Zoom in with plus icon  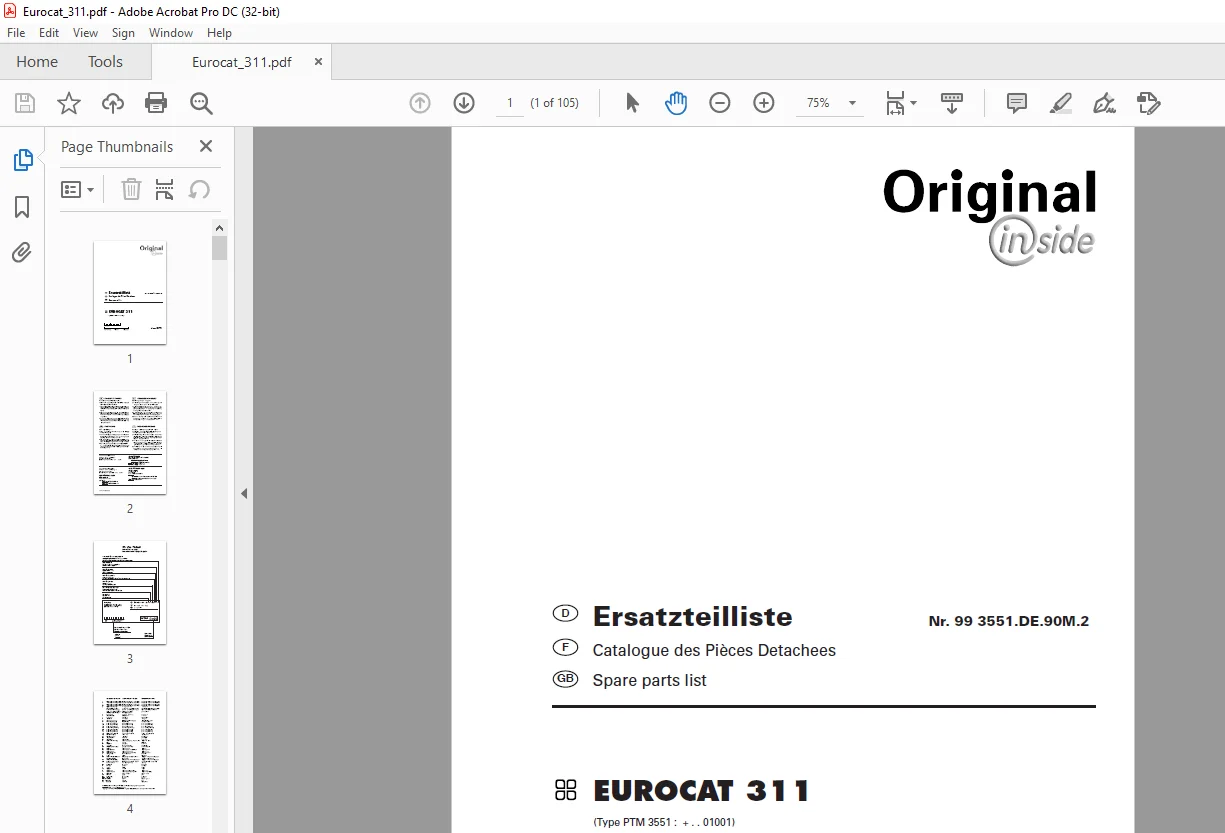coord(764,103)
